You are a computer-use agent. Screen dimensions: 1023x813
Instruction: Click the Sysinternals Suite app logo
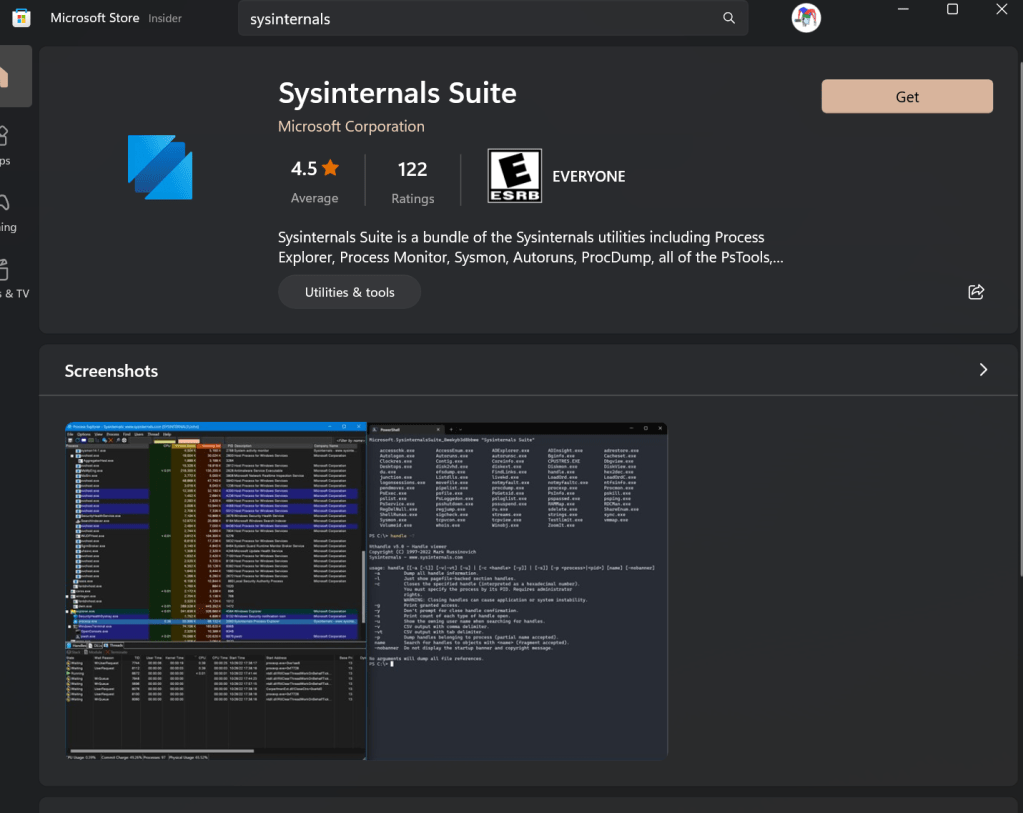click(x=160, y=167)
